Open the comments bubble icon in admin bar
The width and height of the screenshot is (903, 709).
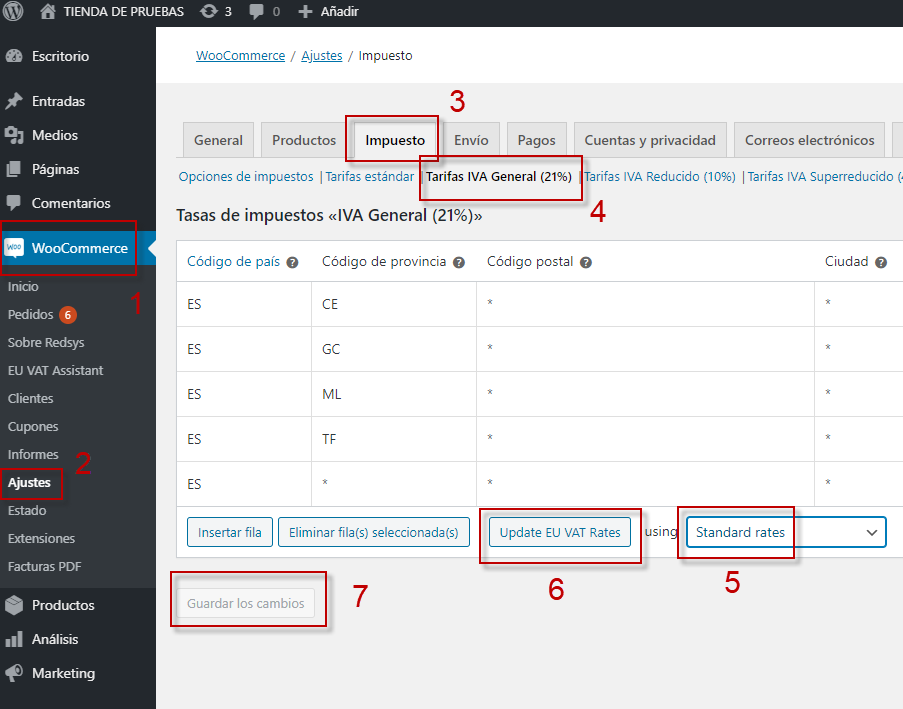click(256, 12)
